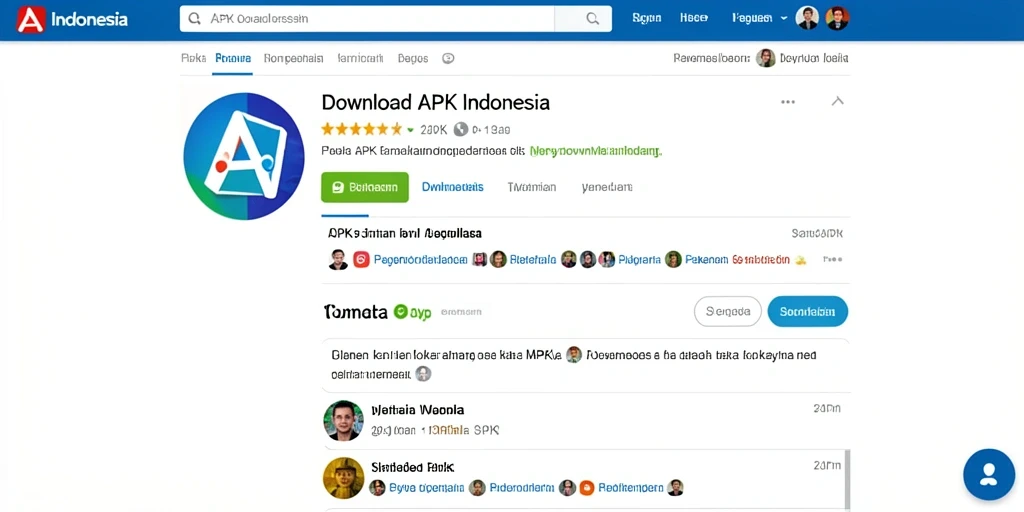The width and height of the screenshot is (1024, 512).
Task: Open the Byve tipemtaita link
Action: click(426, 487)
